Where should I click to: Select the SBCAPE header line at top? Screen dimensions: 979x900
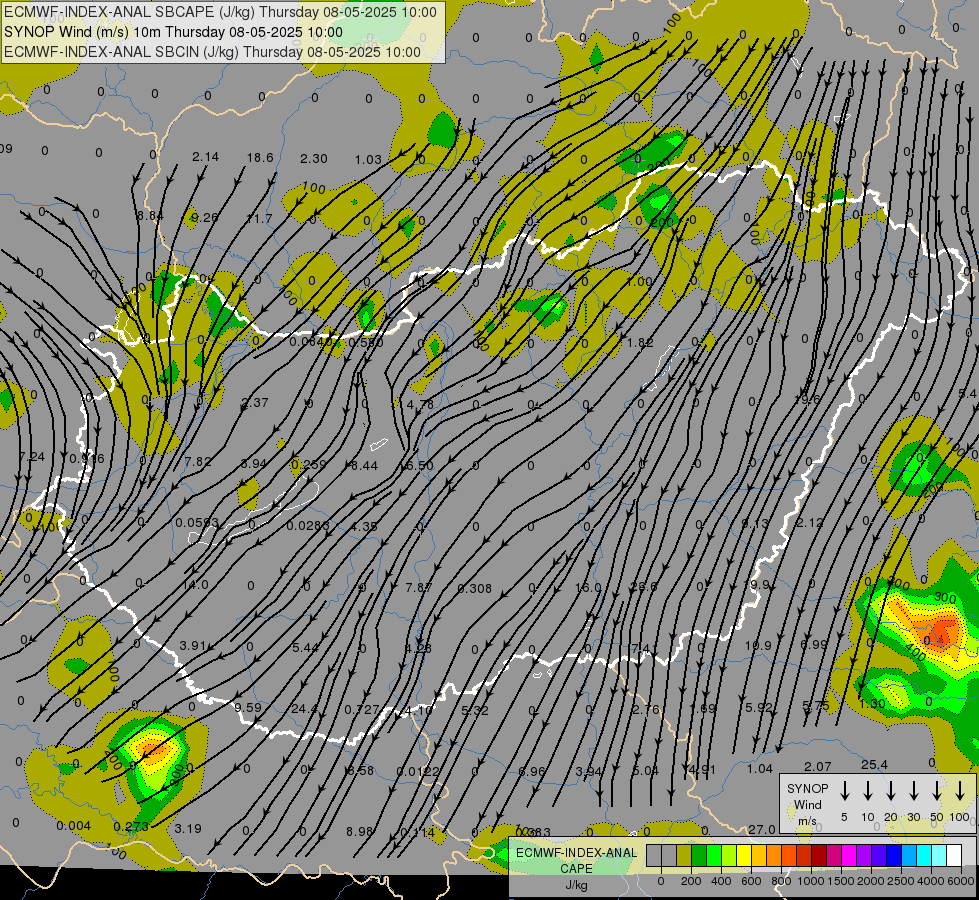220,12
